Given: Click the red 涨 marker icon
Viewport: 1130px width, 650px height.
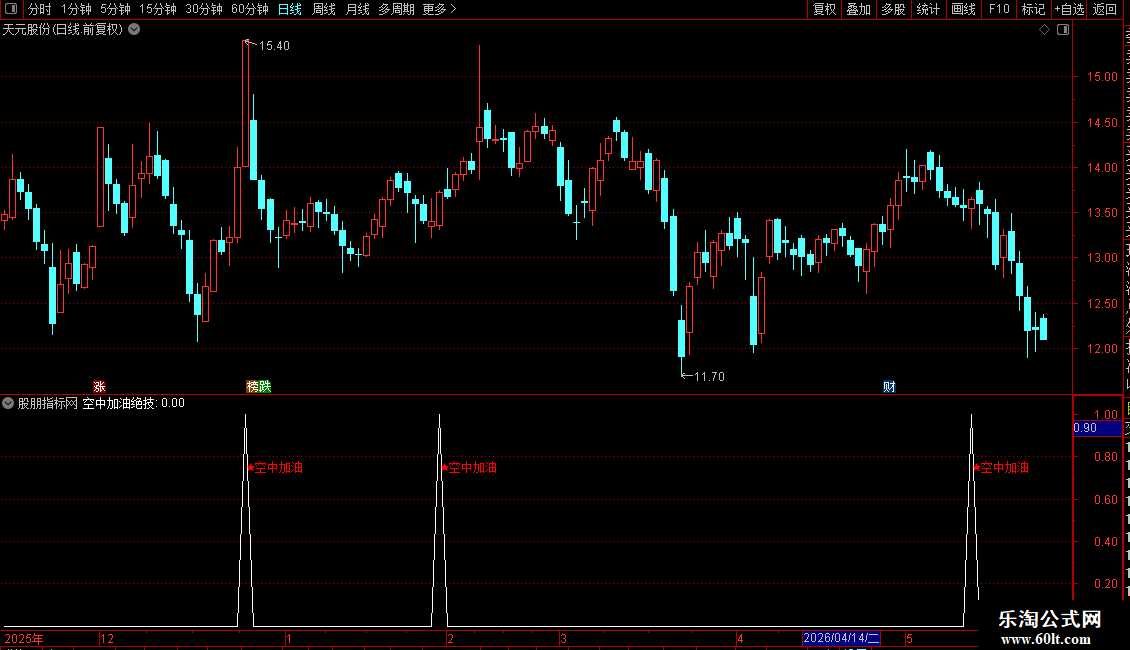Looking at the screenshot, I should [99, 386].
